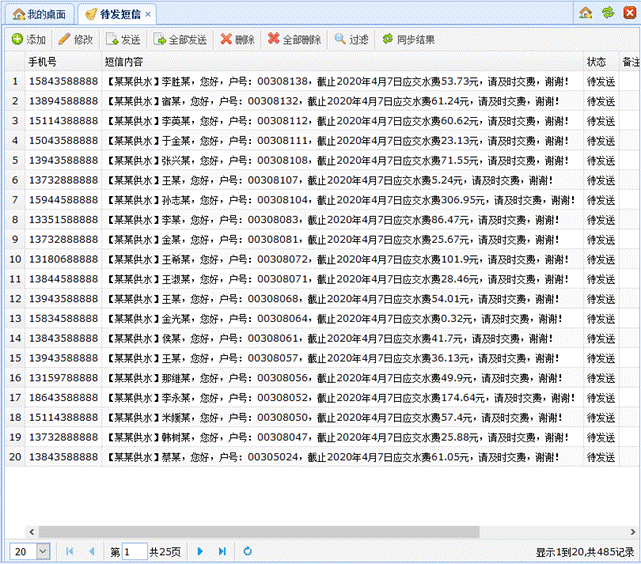Open the page size dropdown showing 20
The height and width of the screenshot is (564, 641).
(x=43, y=552)
